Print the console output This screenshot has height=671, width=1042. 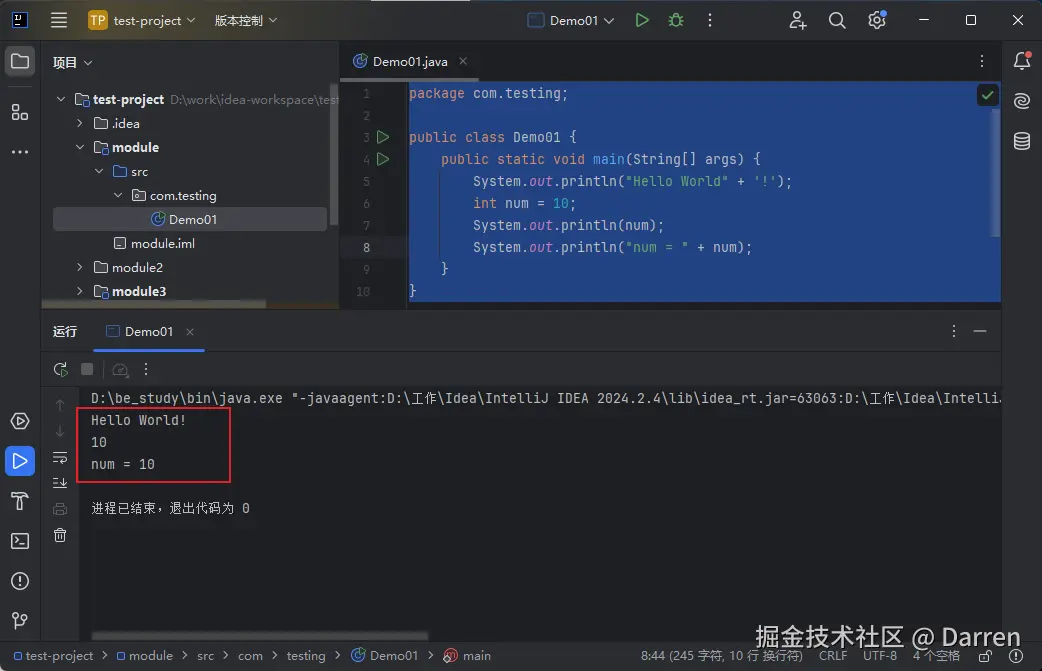pos(60,509)
